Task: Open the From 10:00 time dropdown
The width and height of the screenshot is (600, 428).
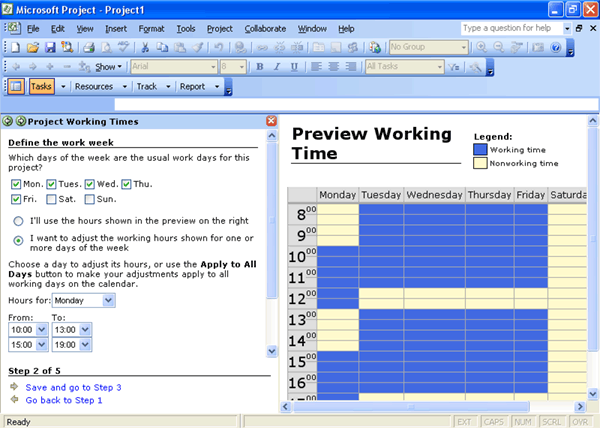Action: [x=41, y=329]
